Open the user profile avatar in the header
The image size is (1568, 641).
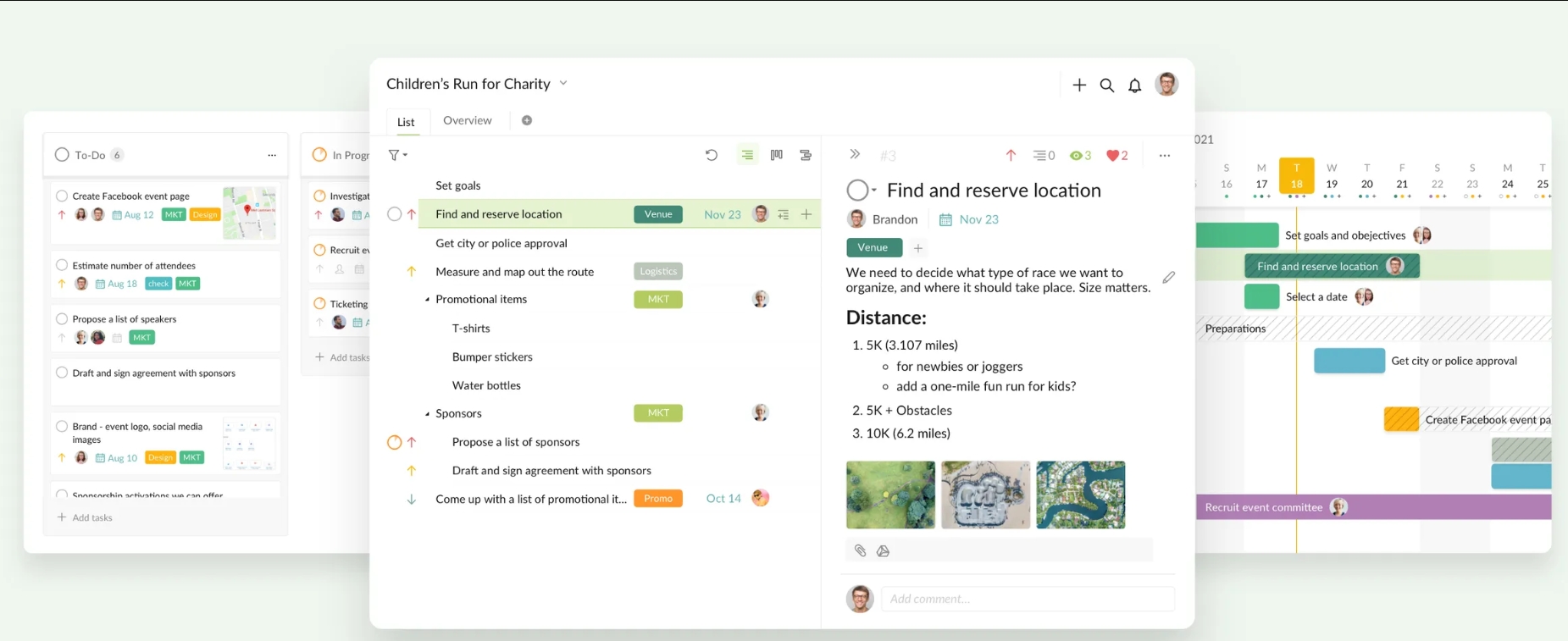(1166, 84)
